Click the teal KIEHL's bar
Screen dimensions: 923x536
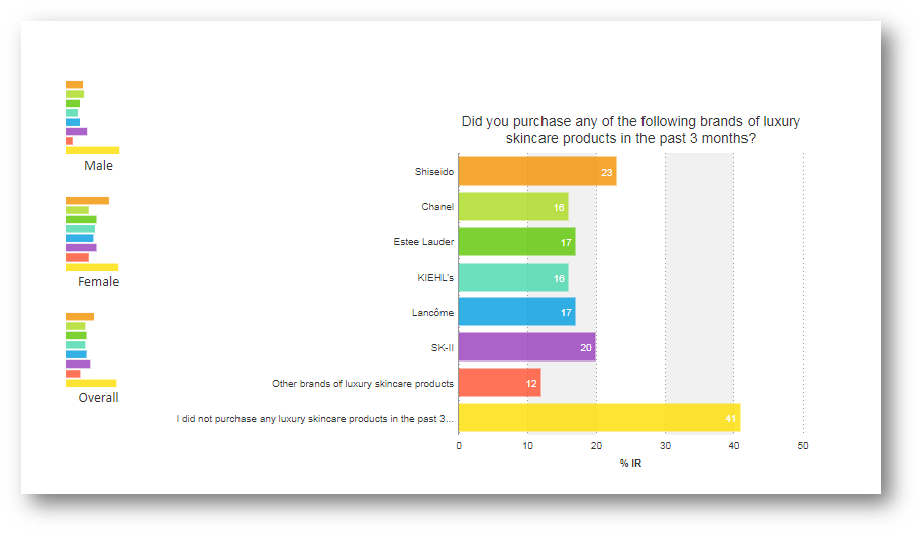513,277
